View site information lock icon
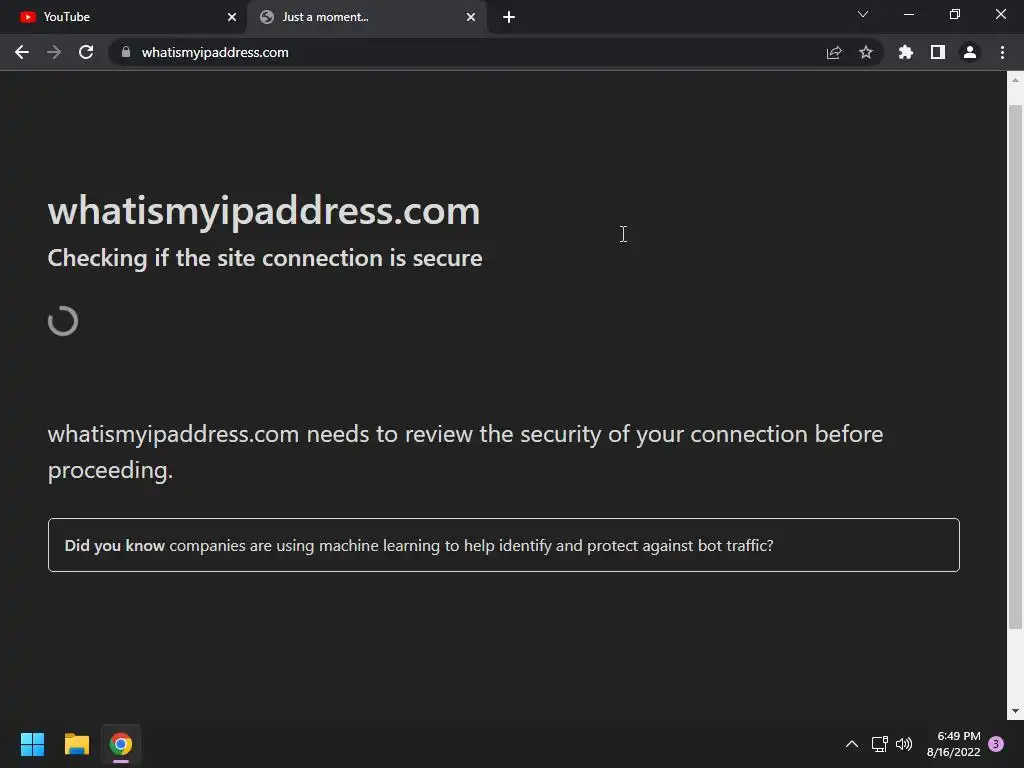Viewport: 1024px width, 768px height. (126, 52)
